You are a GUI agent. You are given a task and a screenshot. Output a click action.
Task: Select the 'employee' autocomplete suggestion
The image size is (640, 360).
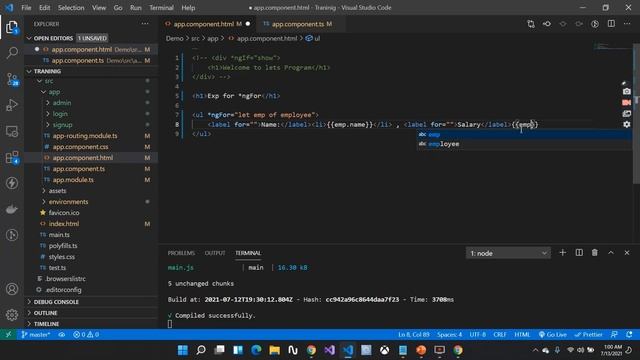coord(524,144)
